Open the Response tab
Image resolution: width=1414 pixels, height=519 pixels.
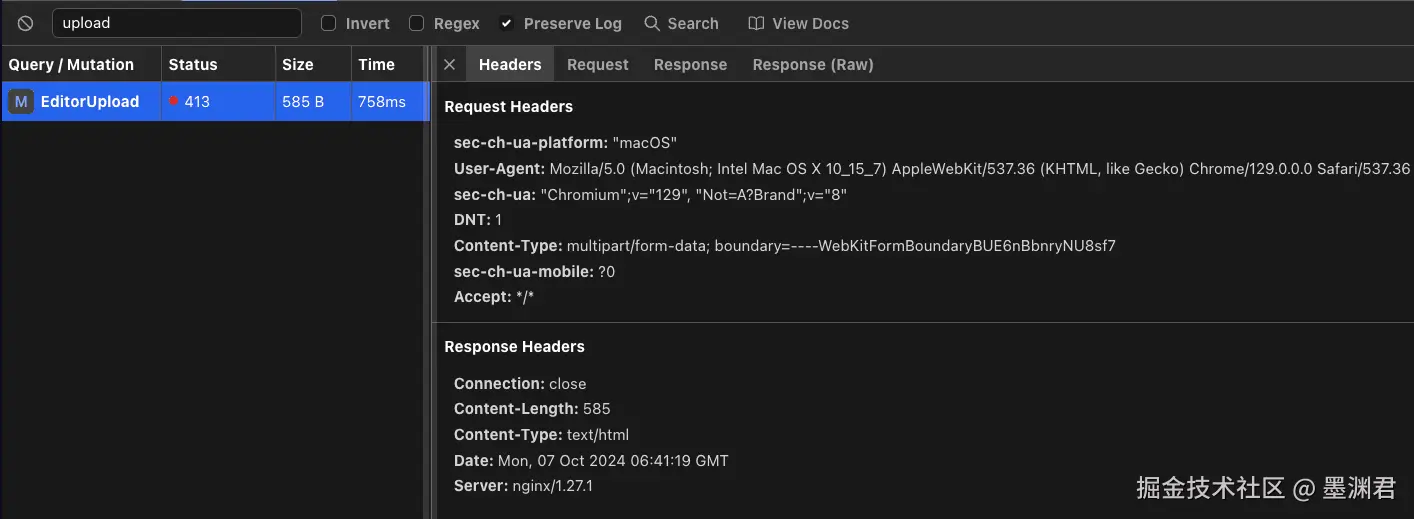point(690,64)
